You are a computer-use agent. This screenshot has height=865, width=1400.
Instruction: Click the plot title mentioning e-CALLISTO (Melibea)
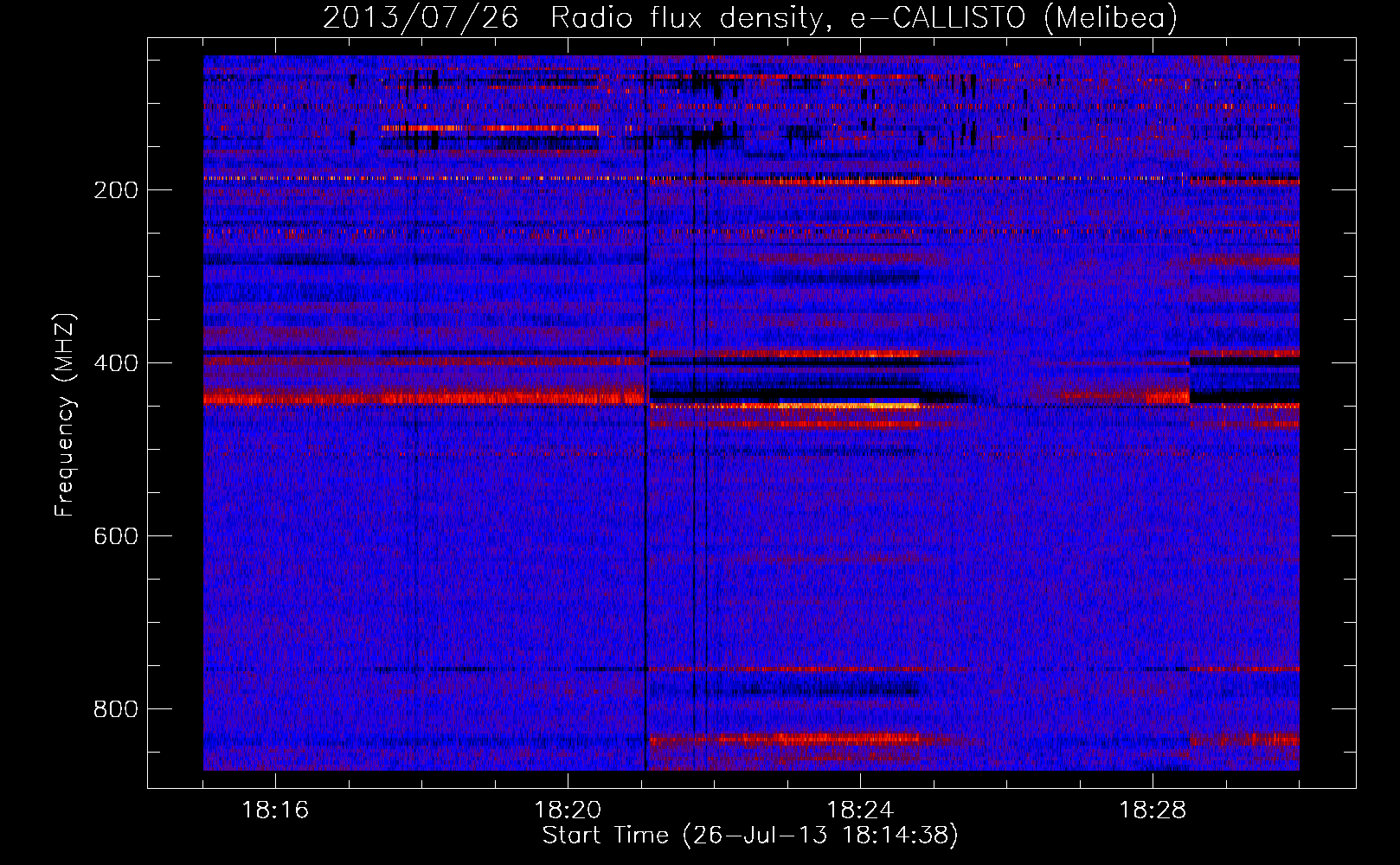click(x=750, y=17)
